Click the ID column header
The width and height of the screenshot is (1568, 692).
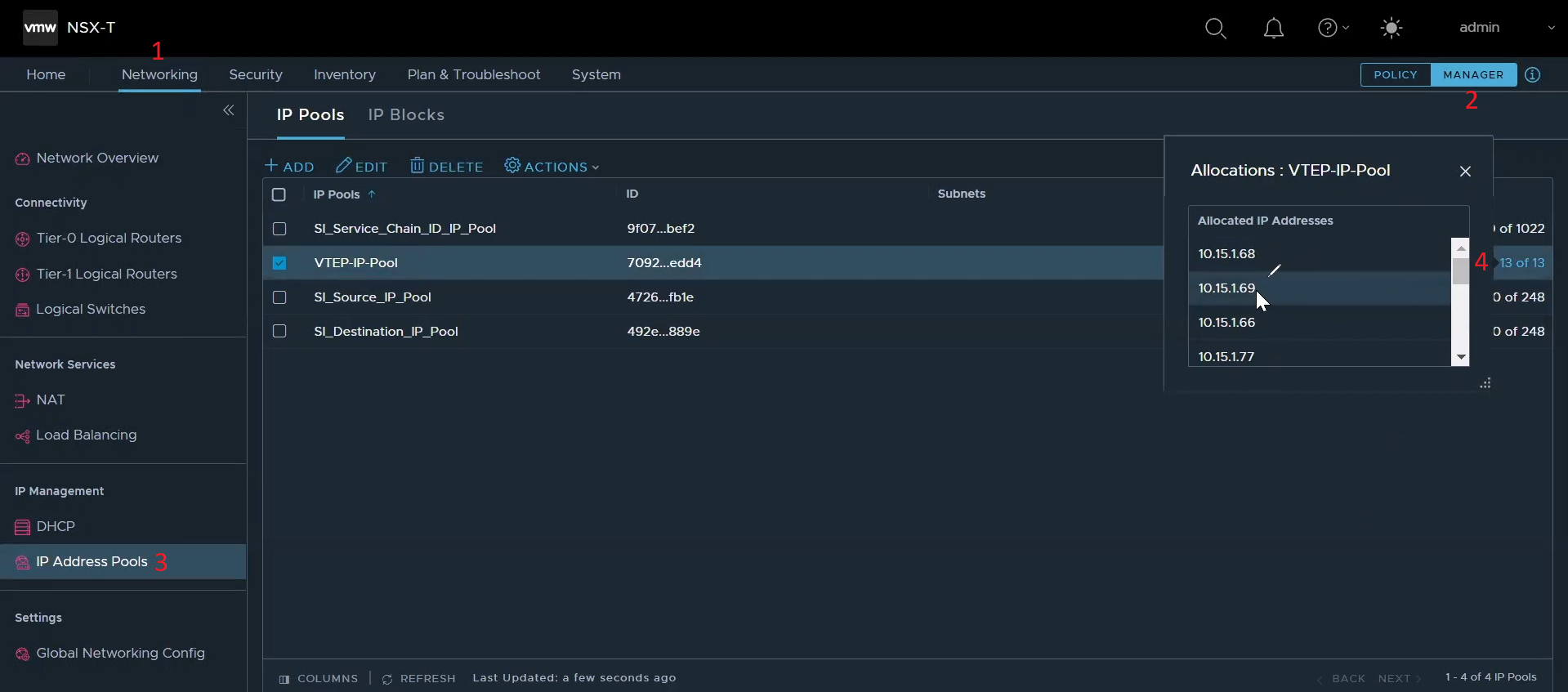tap(632, 194)
